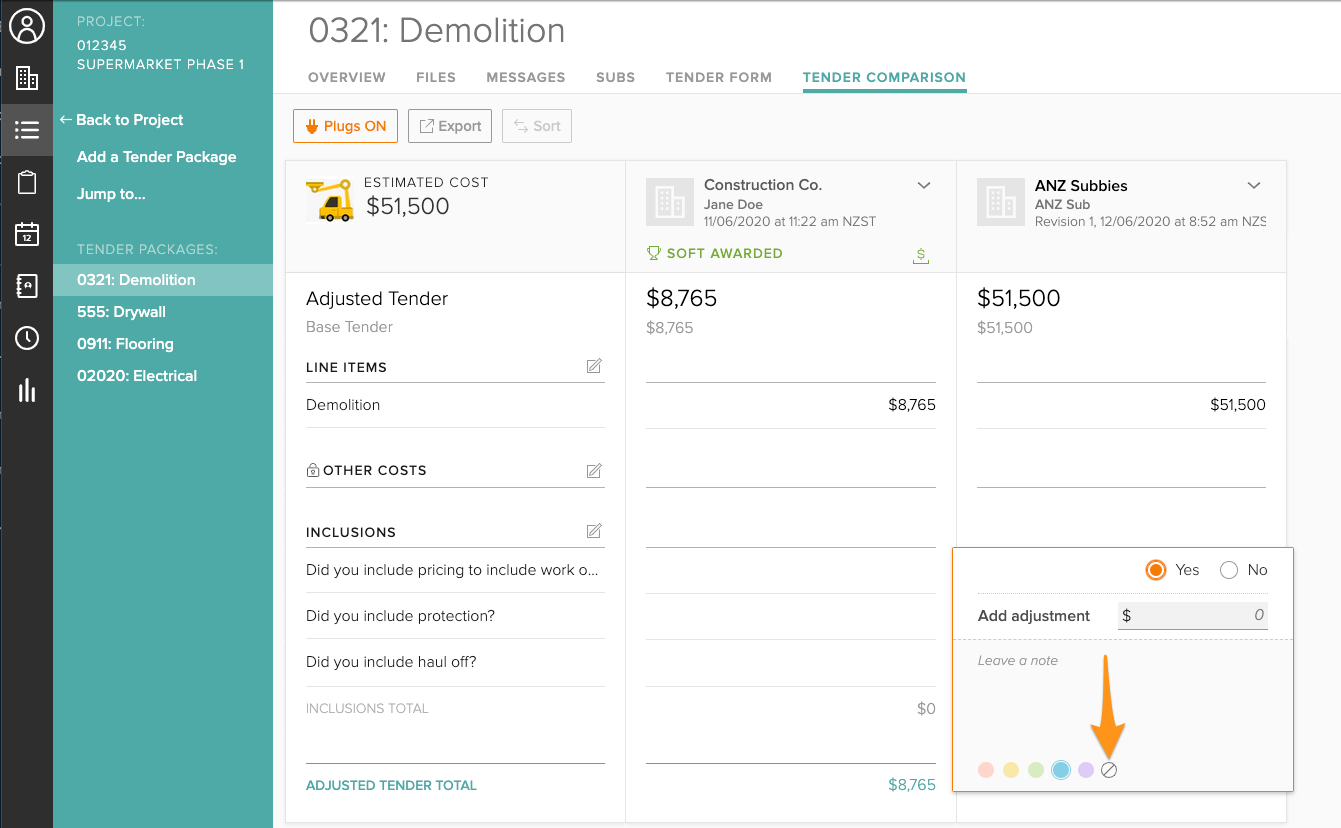Open the calendar icon in the sidebar
Image resolution: width=1341 pixels, height=828 pixels.
tap(26, 234)
